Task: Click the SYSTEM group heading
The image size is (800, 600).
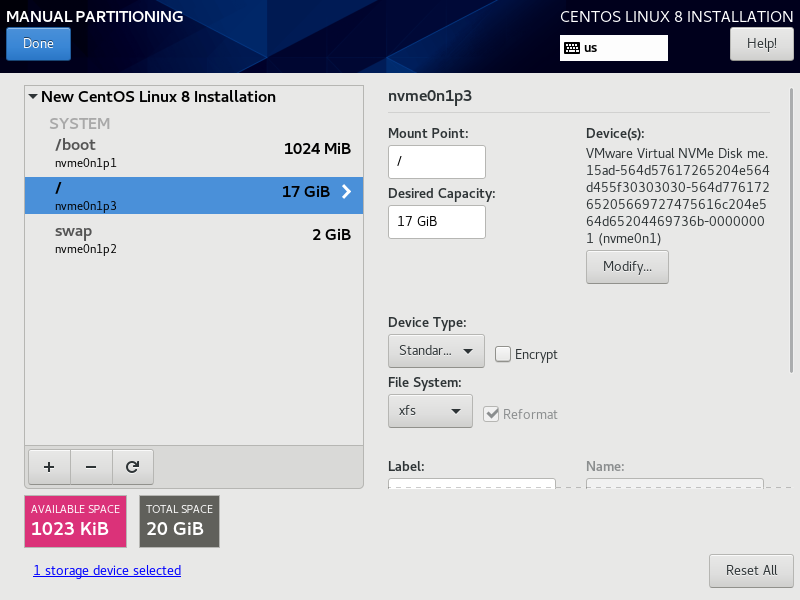Action: point(80,123)
